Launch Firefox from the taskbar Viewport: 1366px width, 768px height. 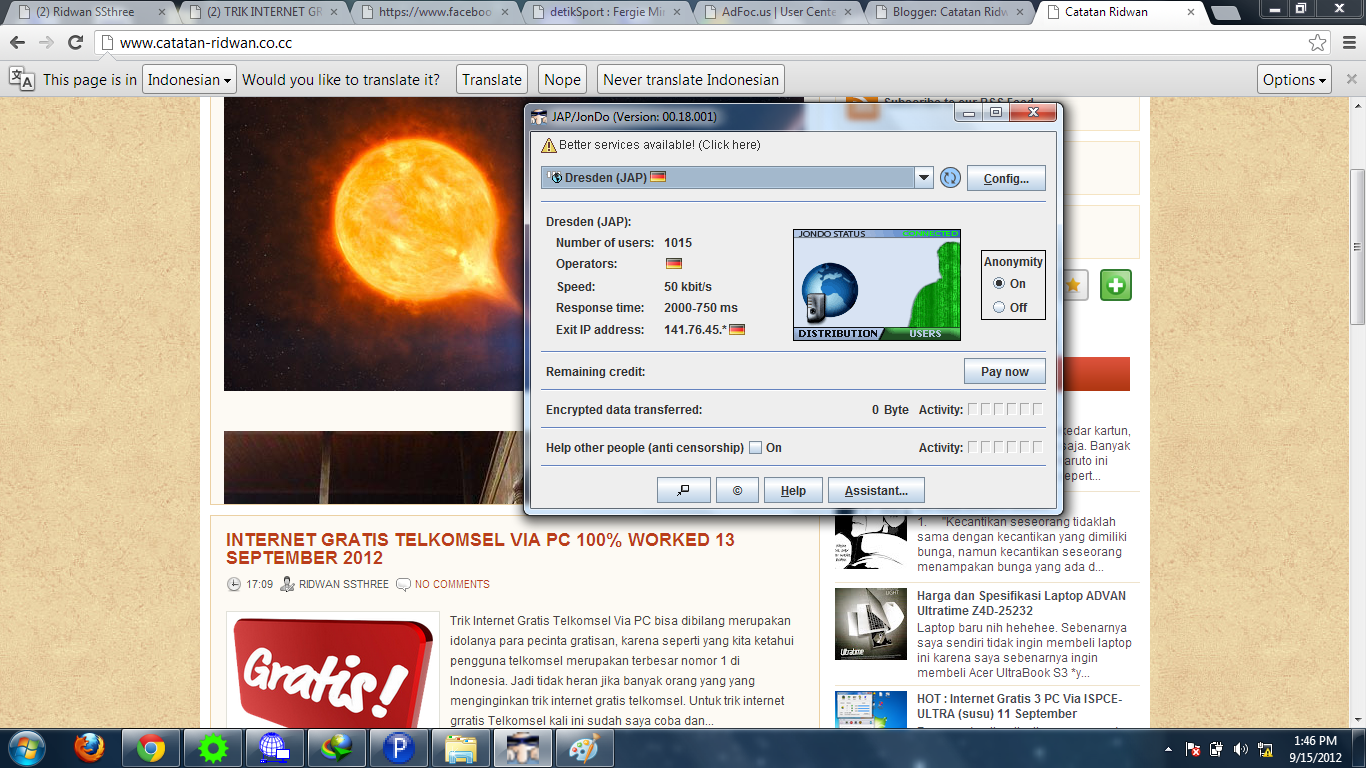pos(89,748)
